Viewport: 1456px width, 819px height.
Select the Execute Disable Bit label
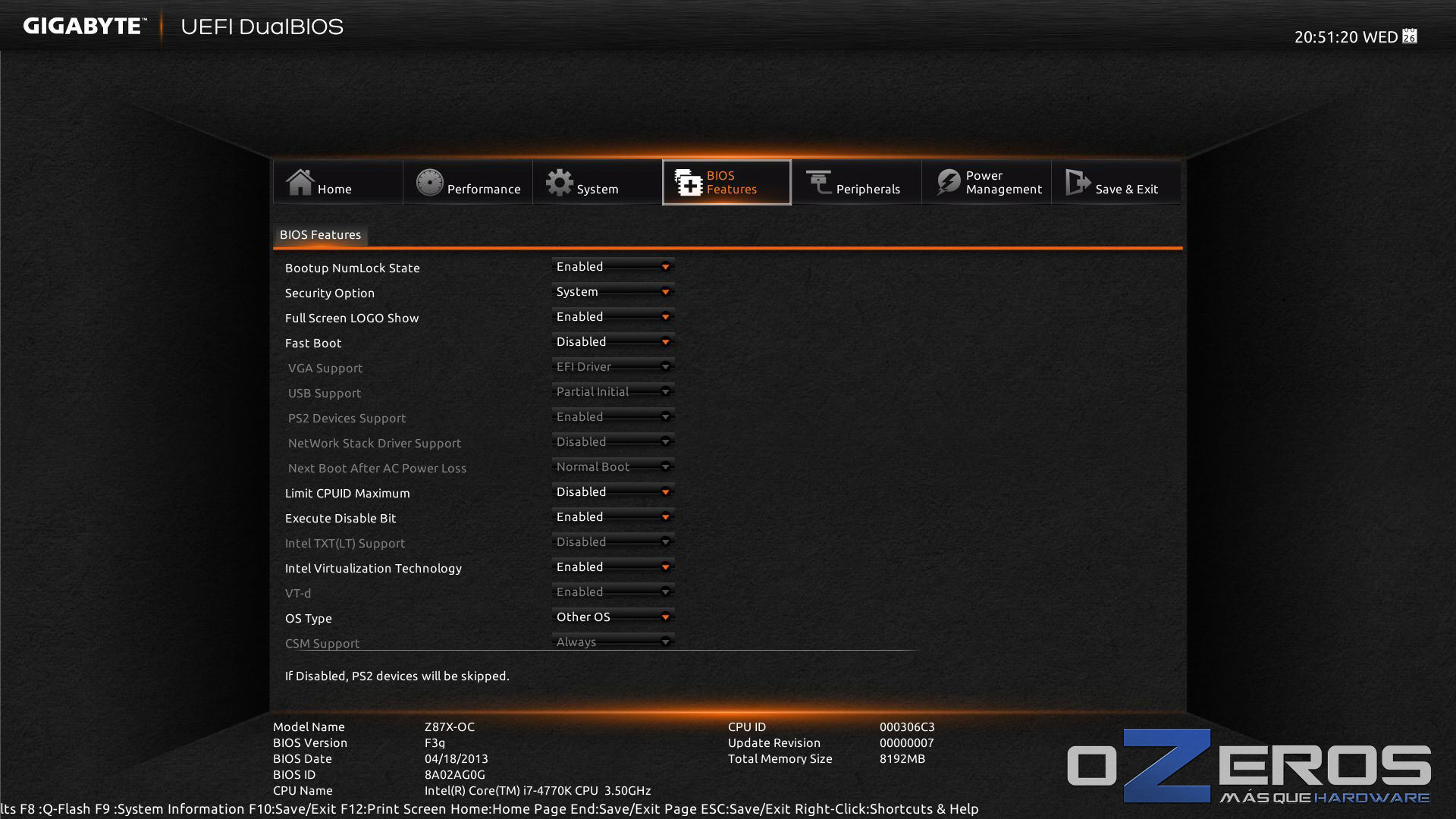(340, 518)
